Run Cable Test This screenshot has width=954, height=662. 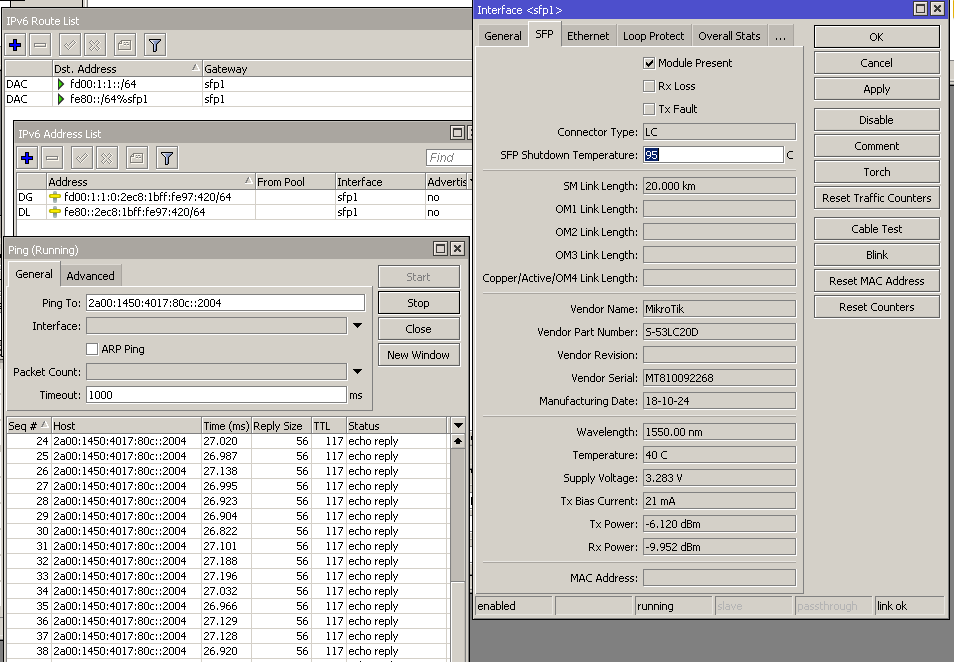click(877, 229)
